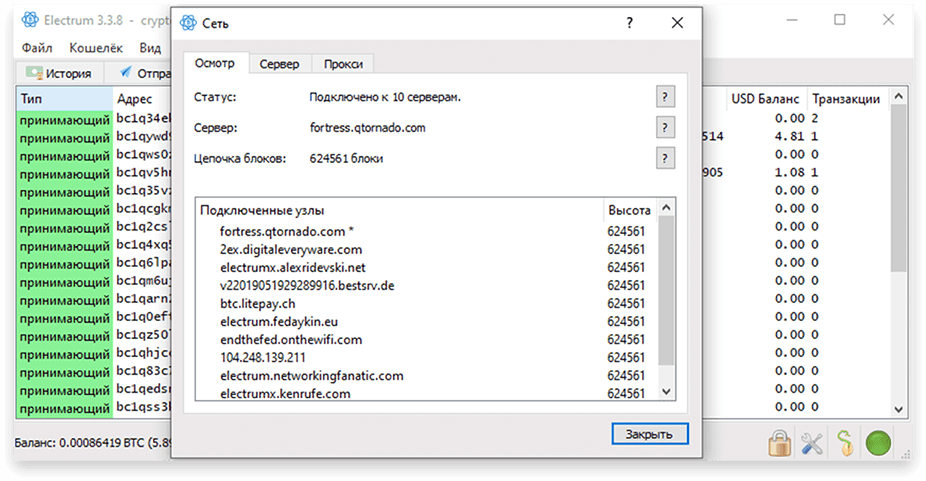The image size is (926, 481).
Task: Click the lock icon in Electrum status bar
Action: pyautogui.click(x=780, y=443)
